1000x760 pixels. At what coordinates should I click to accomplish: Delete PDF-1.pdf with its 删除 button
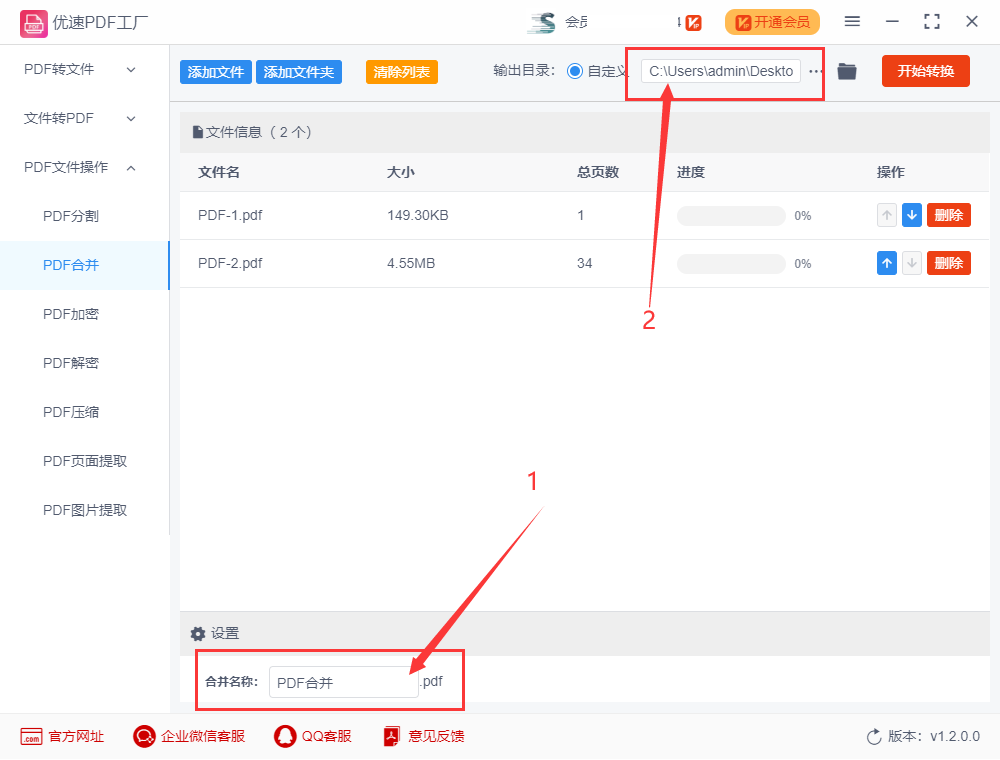click(x=948, y=215)
